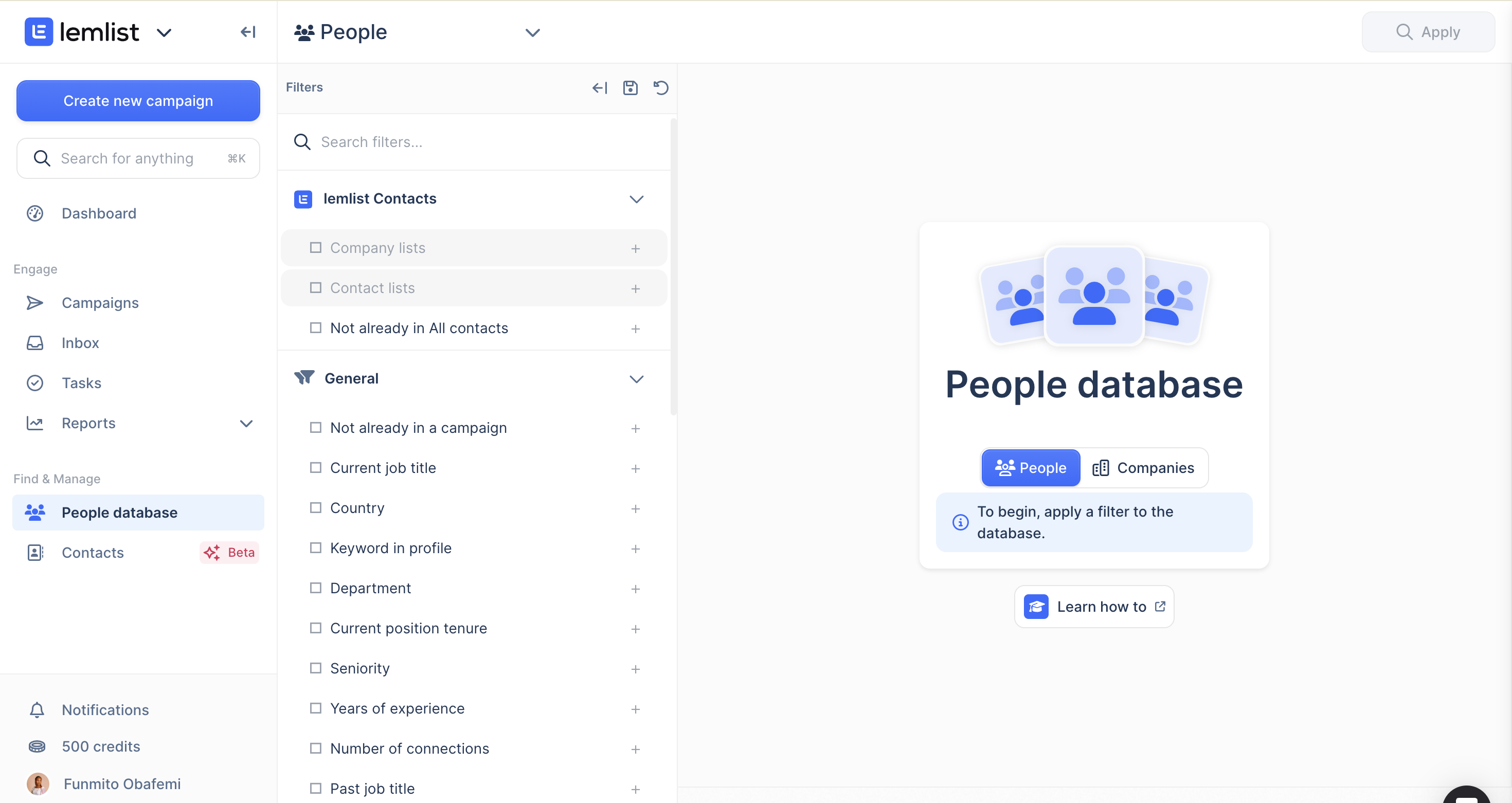1512x803 pixels.
Task: Click the magnifier icon in Search filters
Action: tap(302, 142)
